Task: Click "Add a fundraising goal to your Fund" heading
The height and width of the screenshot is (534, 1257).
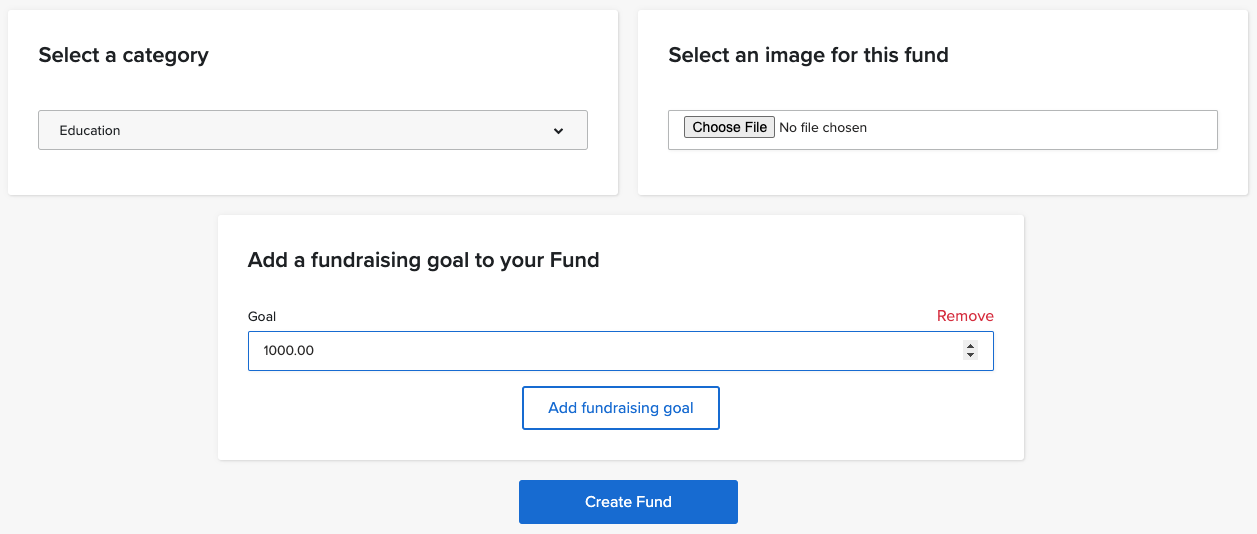Action: tap(423, 261)
